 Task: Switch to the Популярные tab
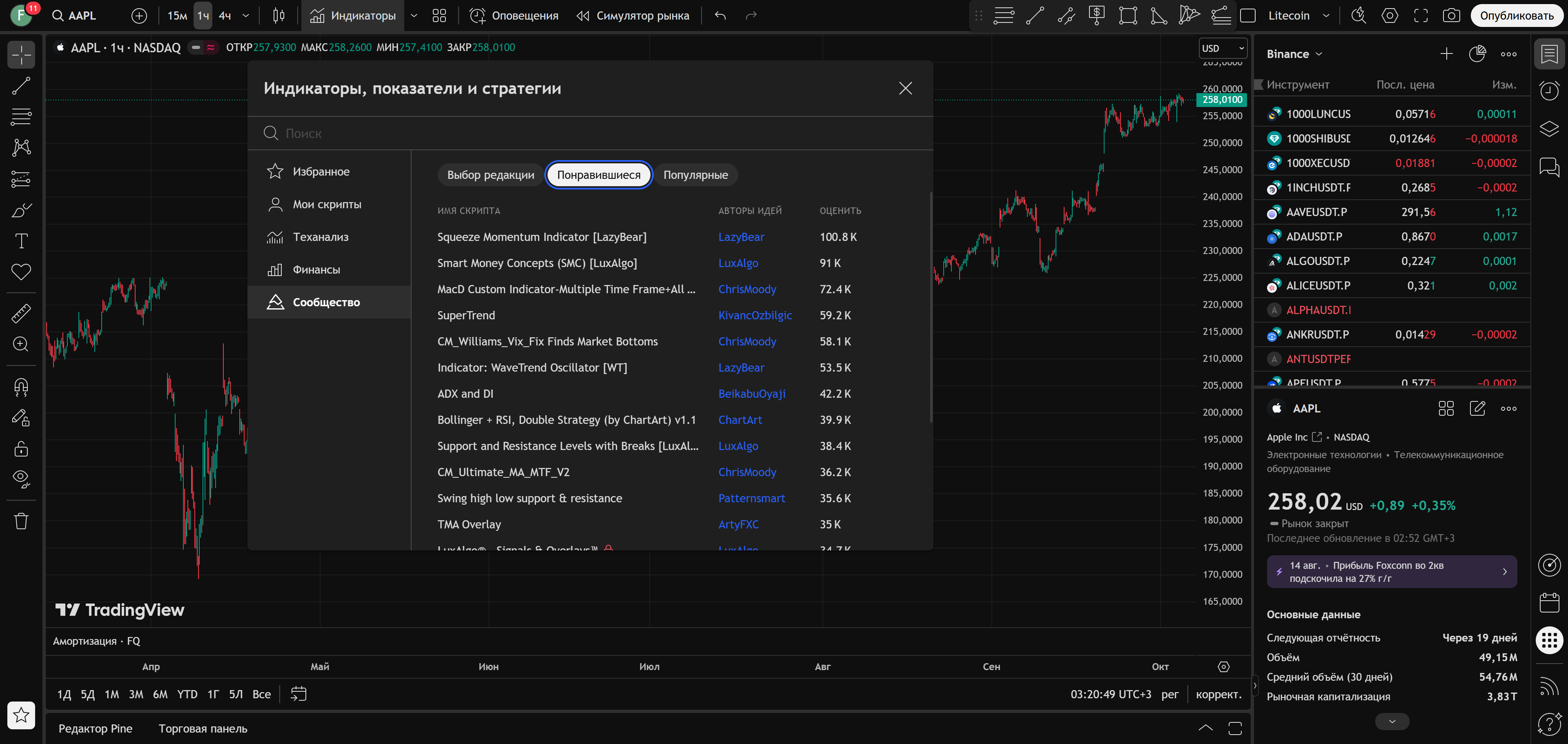[x=695, y=175]
